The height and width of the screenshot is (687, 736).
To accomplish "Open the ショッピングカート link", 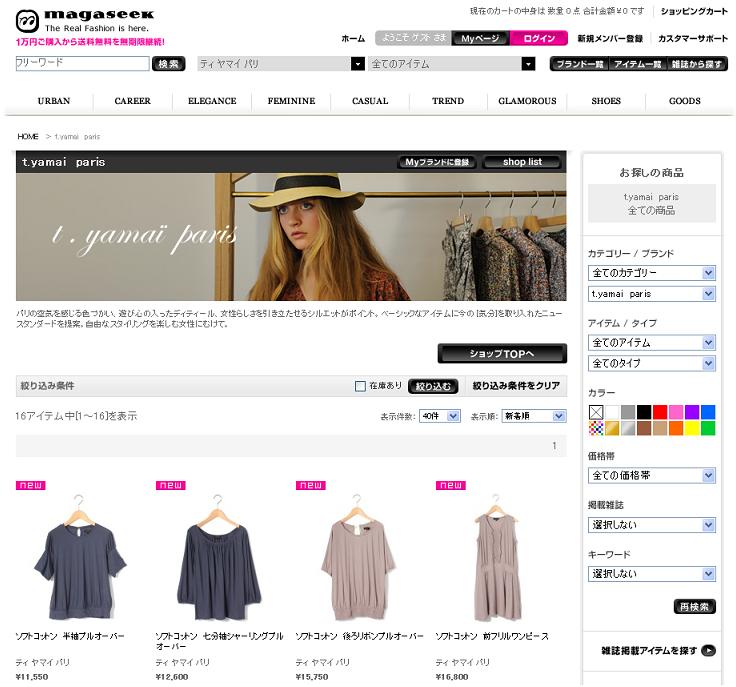I will point(694,11).
